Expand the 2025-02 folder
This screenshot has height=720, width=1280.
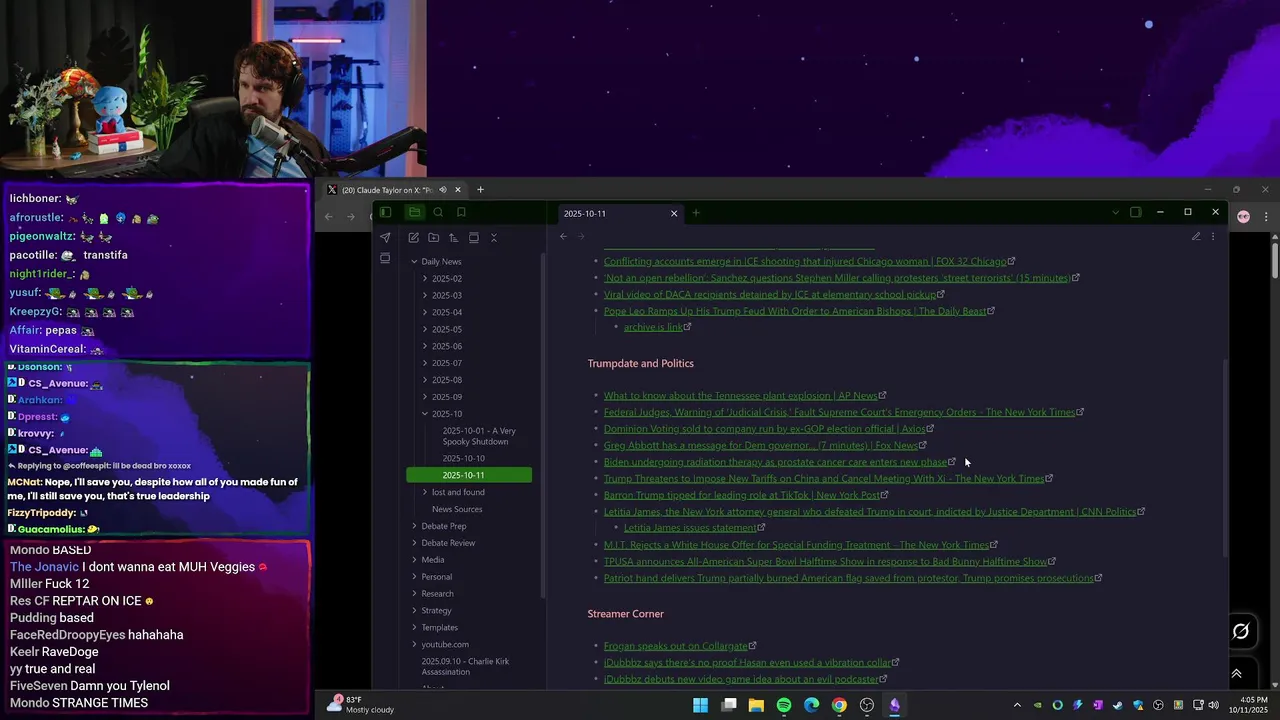point(425,279)
